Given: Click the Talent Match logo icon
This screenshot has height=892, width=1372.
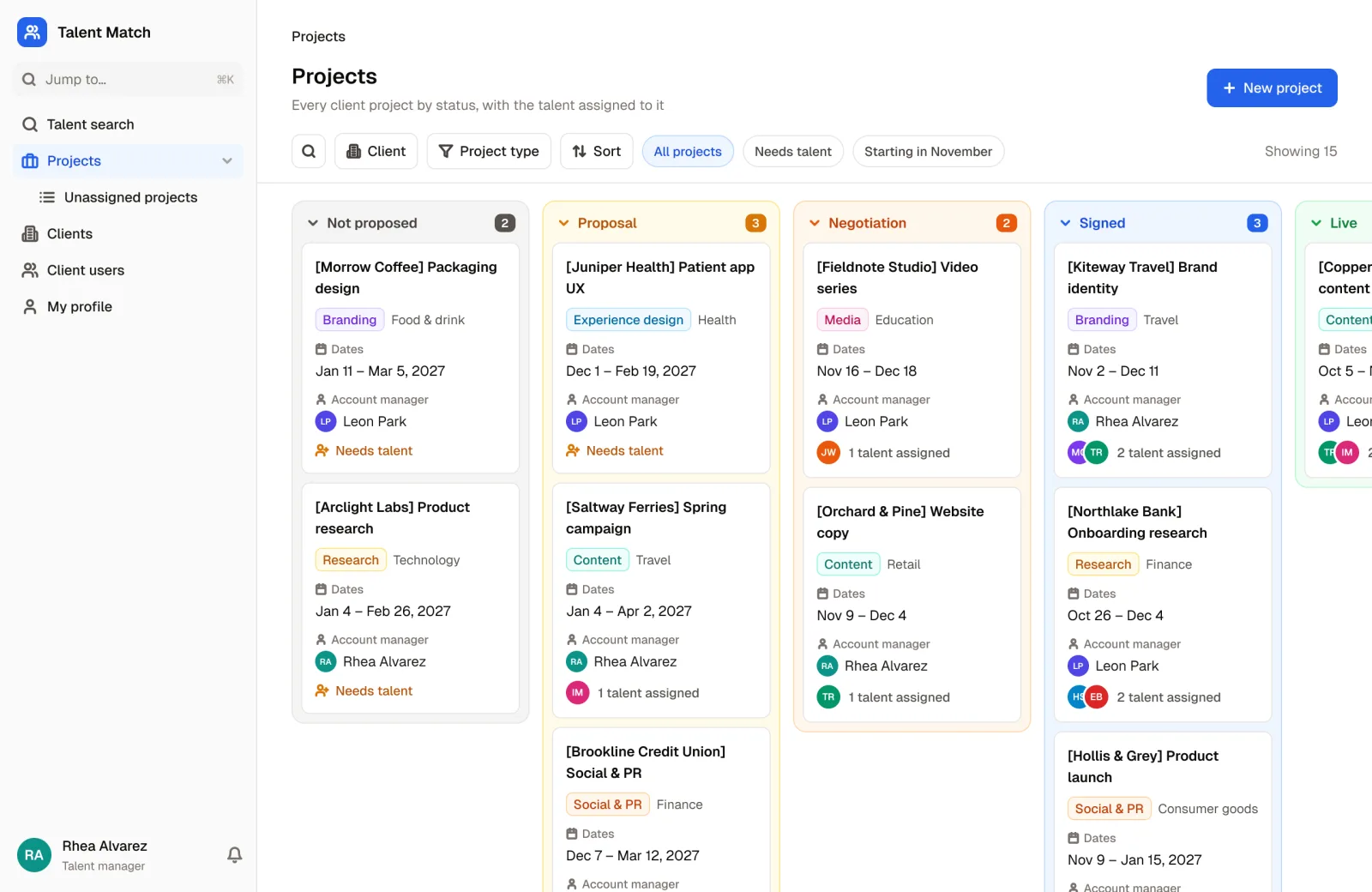Looking at the screenshot, I should click(x=32, y=32).
